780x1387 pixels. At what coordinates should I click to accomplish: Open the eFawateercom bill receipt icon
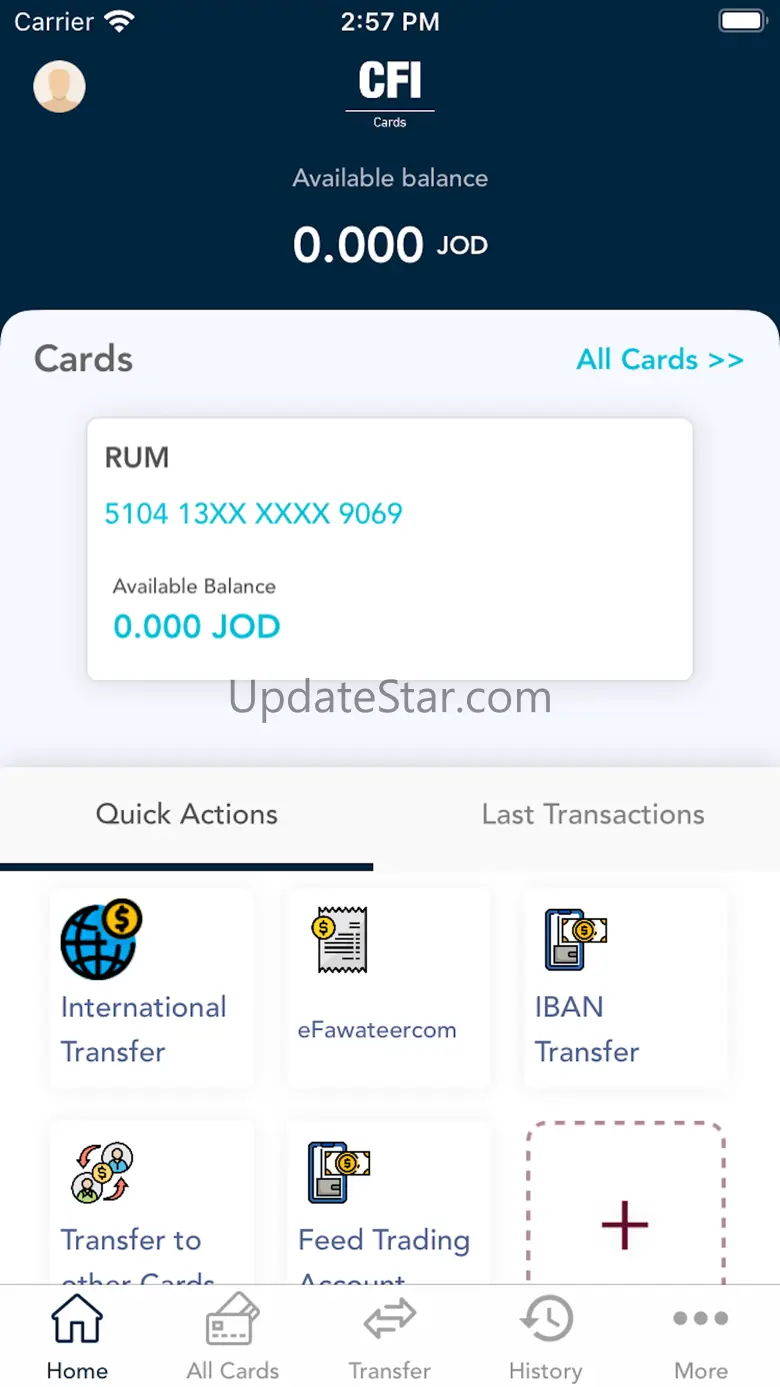point(342,940)
